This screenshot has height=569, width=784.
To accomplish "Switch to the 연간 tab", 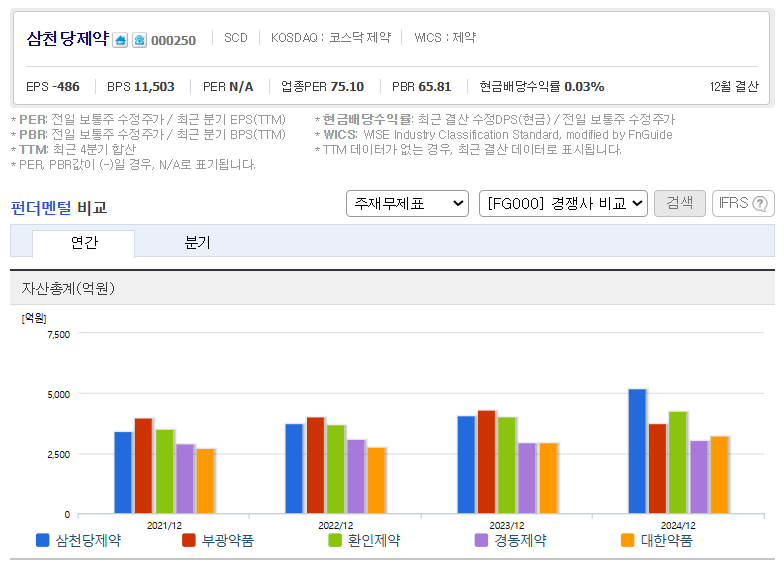I will point(84,242).
